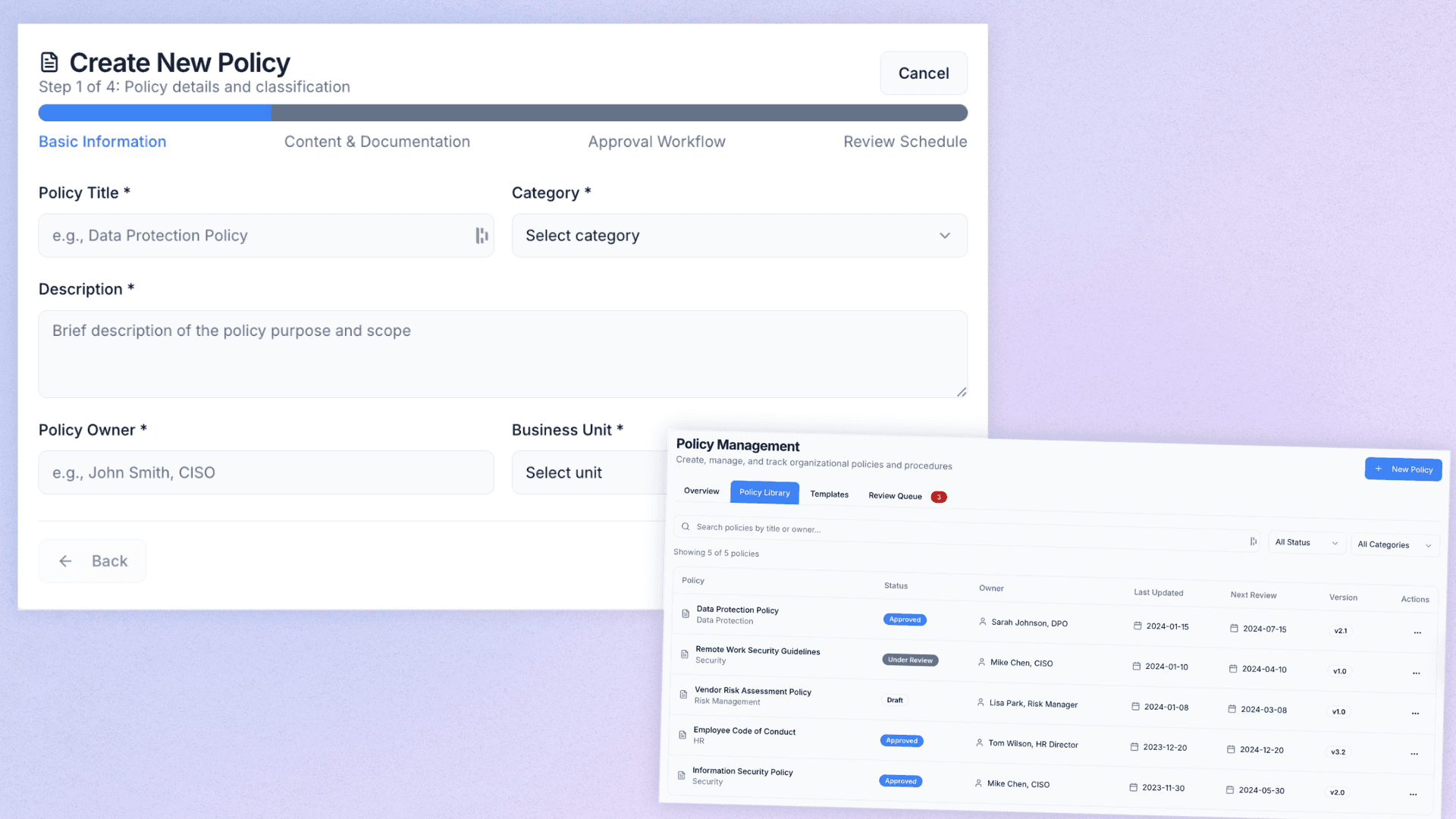Open the Review Queue tab
1456x819 pixels.
pos(895,496)
